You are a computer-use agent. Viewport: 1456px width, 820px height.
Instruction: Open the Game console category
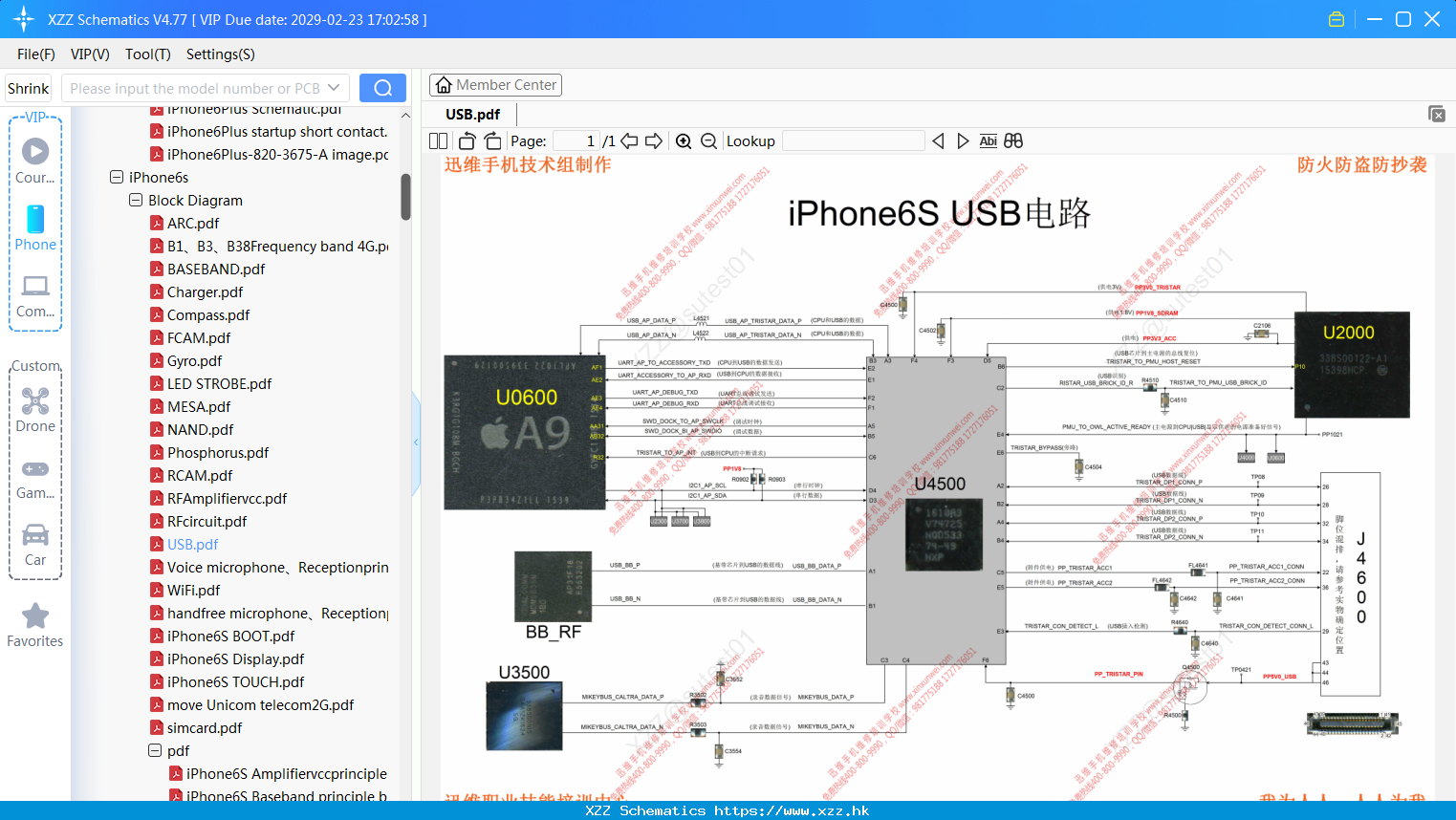[35, 478]
